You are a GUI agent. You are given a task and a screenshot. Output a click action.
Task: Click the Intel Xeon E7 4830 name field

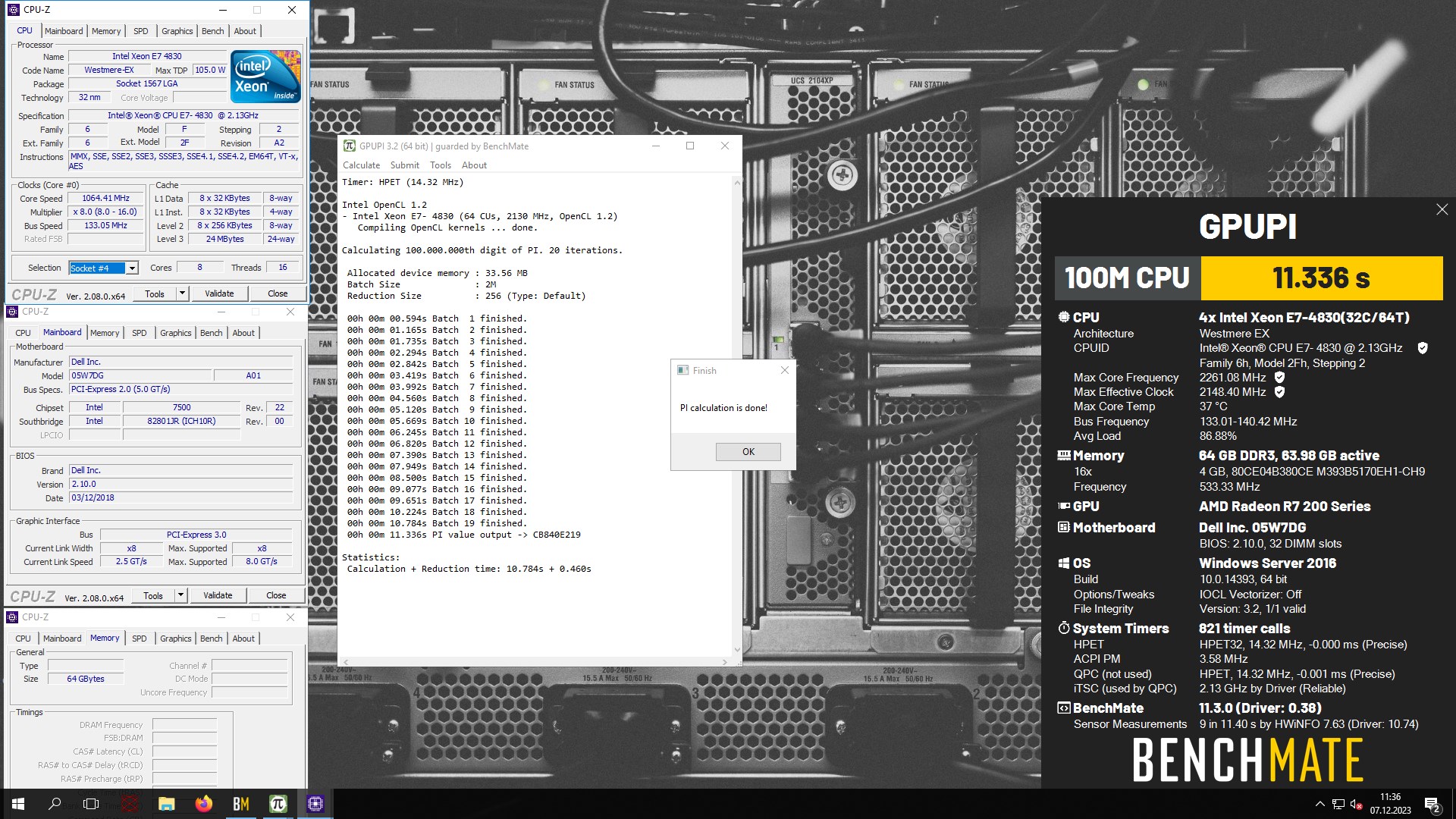pyautogui.click(x=147, y=56)
